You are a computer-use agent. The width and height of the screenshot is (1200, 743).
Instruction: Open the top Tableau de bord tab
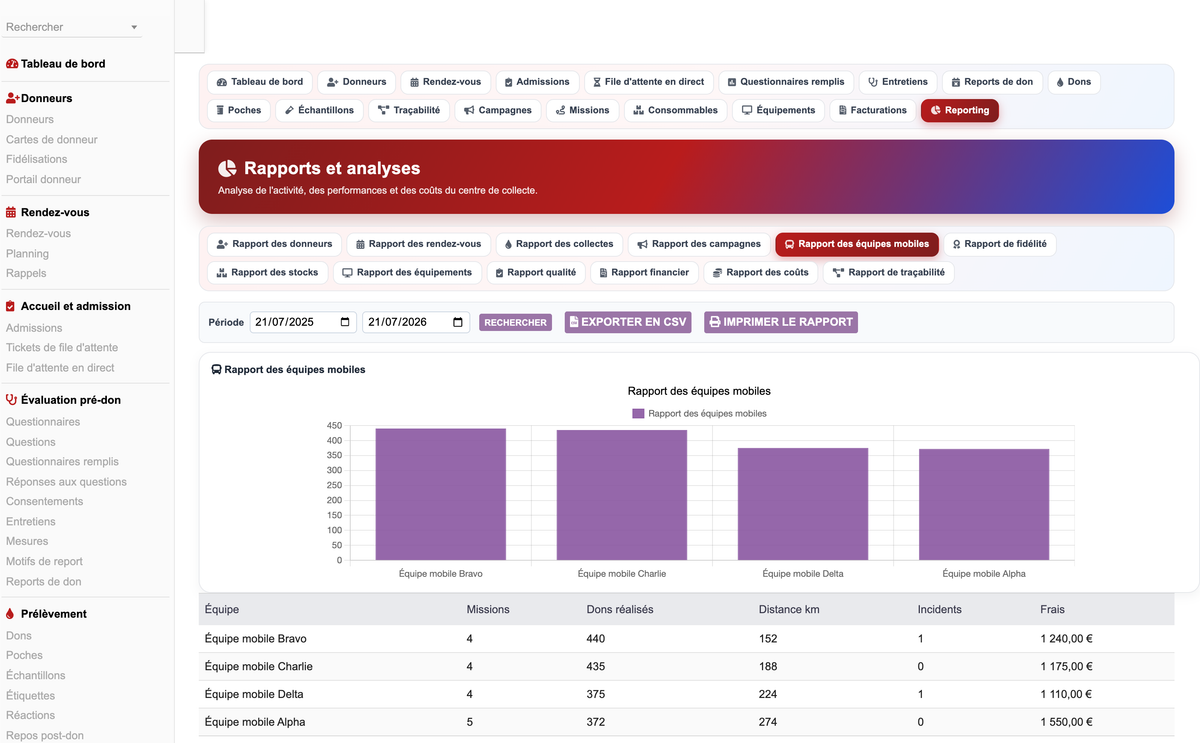pyautogui.click(x=260, y=82)
